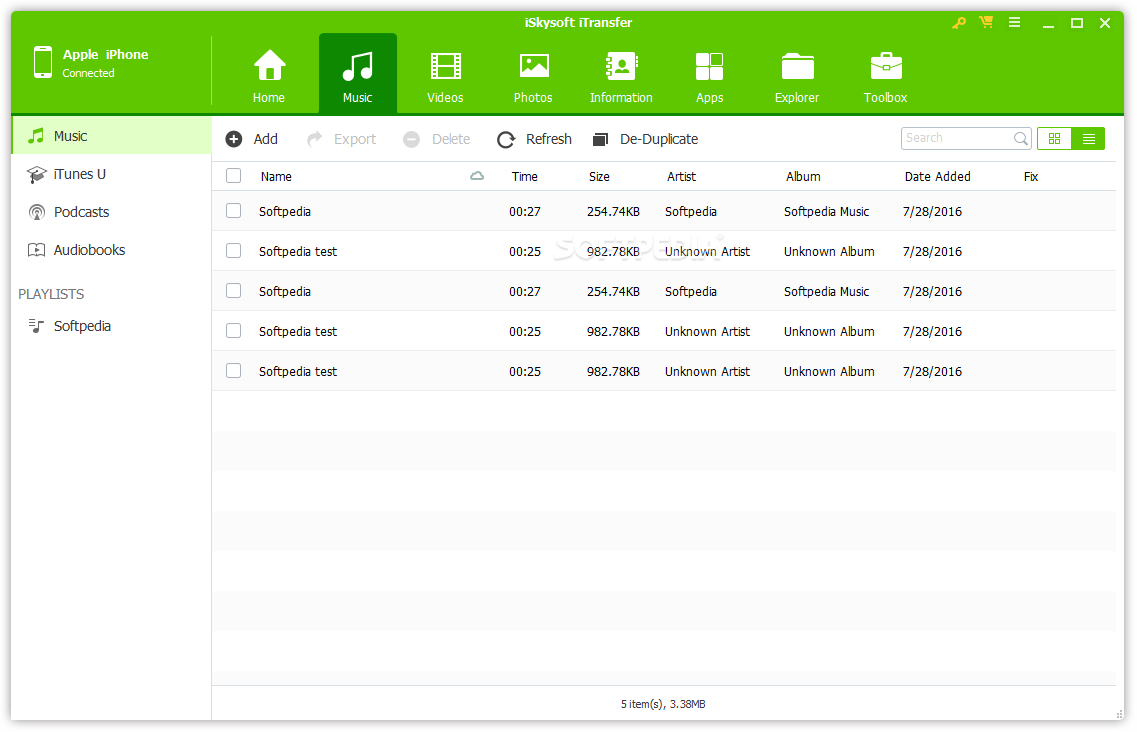Sort by the Album column
Viewport: 1137px width, 732px height.
click(803, 176)
